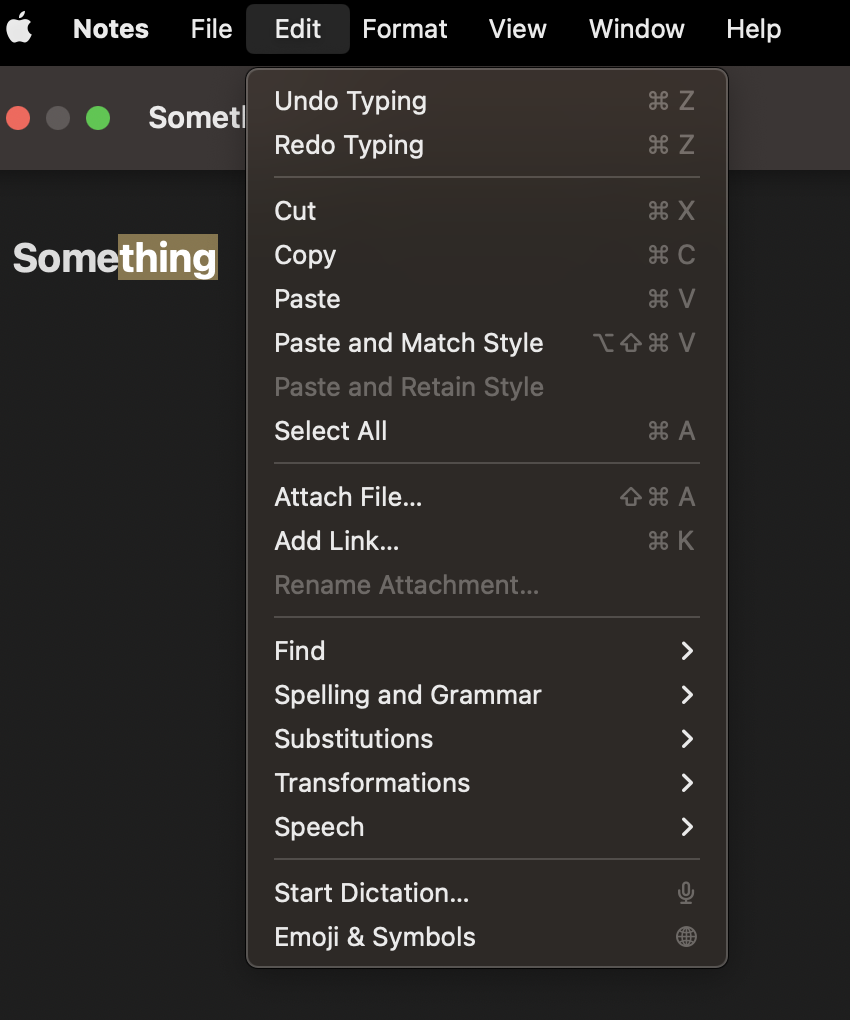Choose Paste and Match Style

[408, 343]
